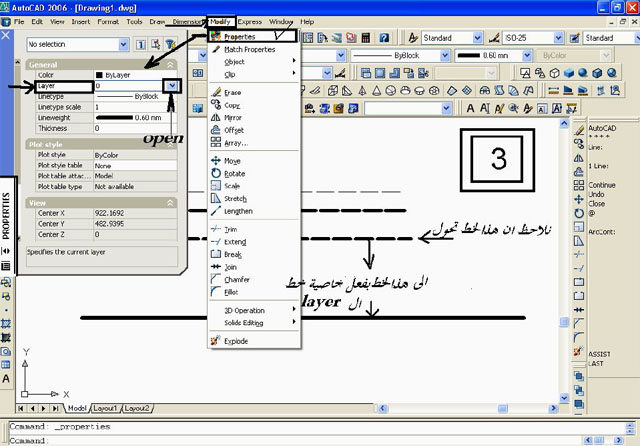Viewport: 640px width, 446px height.
Task: Click the Help question mark icon
Action: pos(384,38)
